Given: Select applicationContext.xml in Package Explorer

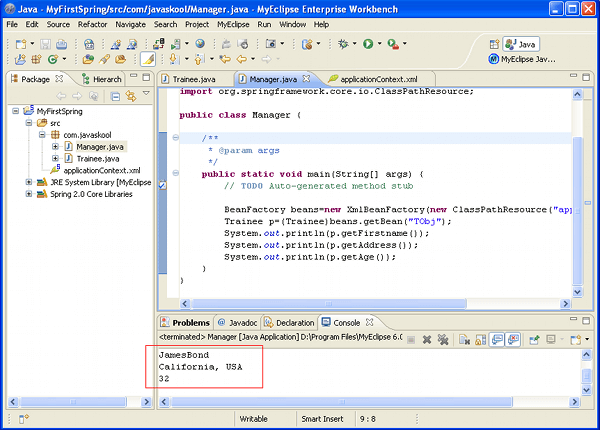Looking at the screenshot, I should click(x=102, y=170).
